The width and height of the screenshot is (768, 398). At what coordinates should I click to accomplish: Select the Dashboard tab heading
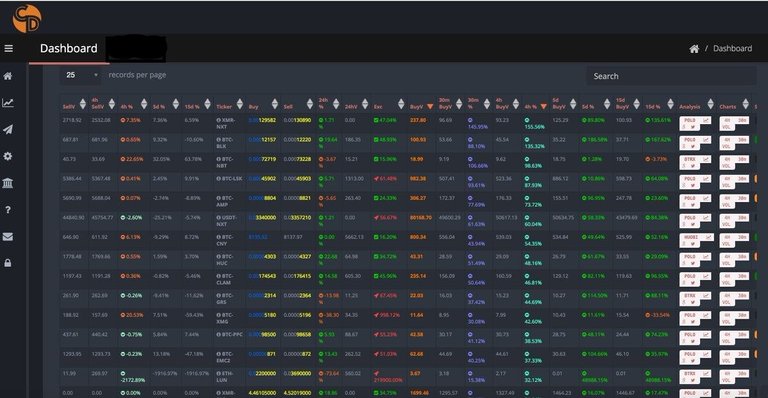coord(69,48)
